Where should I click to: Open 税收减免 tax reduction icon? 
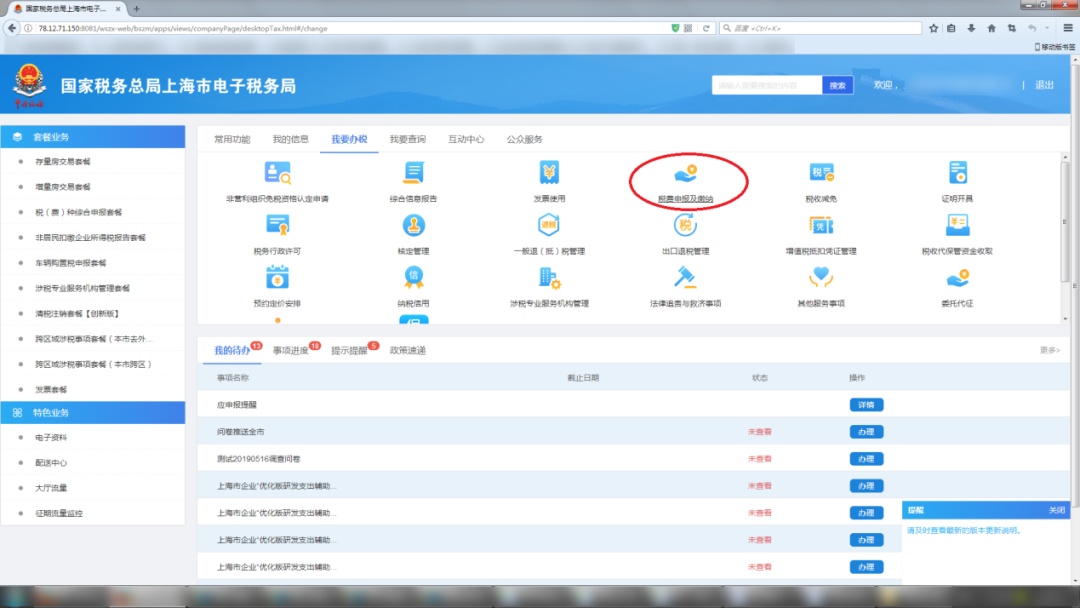[x=821, y=174]
